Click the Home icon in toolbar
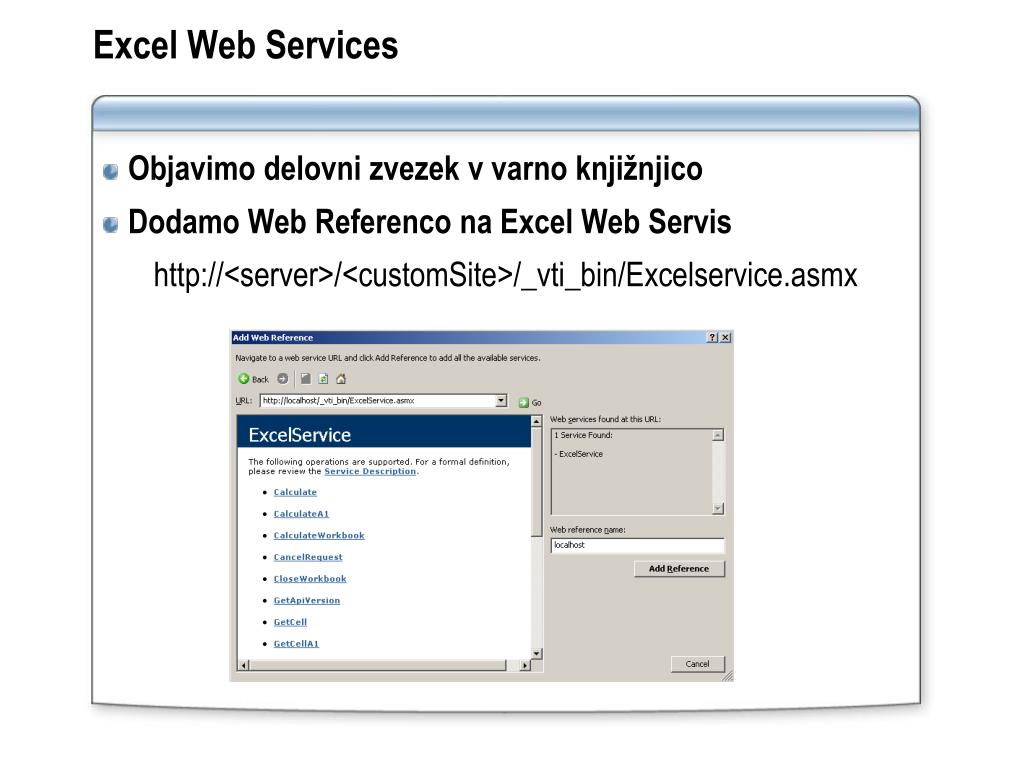Screen dimensions: 1024x768 tap(341, 379)
